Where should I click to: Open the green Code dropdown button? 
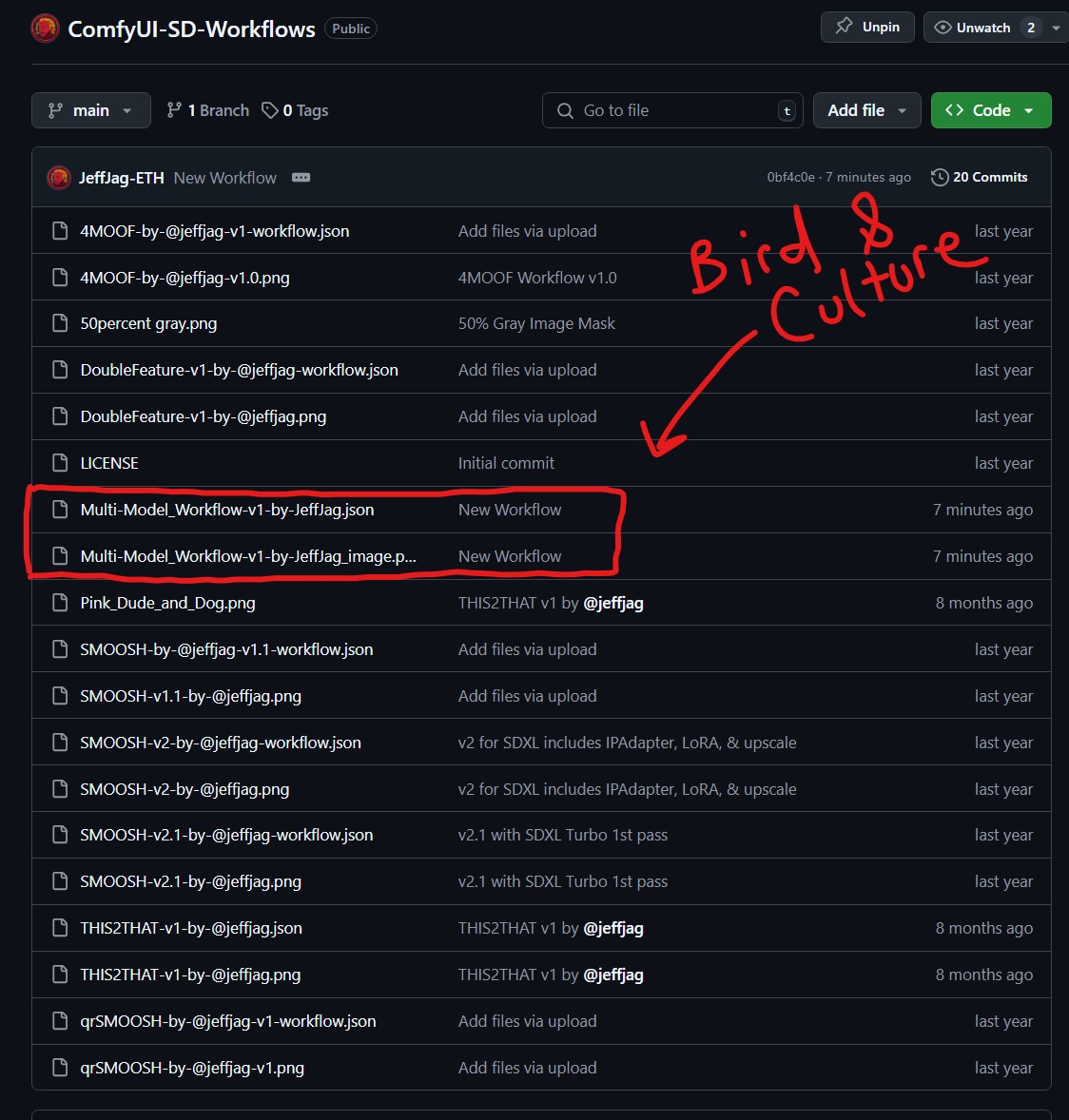point(990,110)
